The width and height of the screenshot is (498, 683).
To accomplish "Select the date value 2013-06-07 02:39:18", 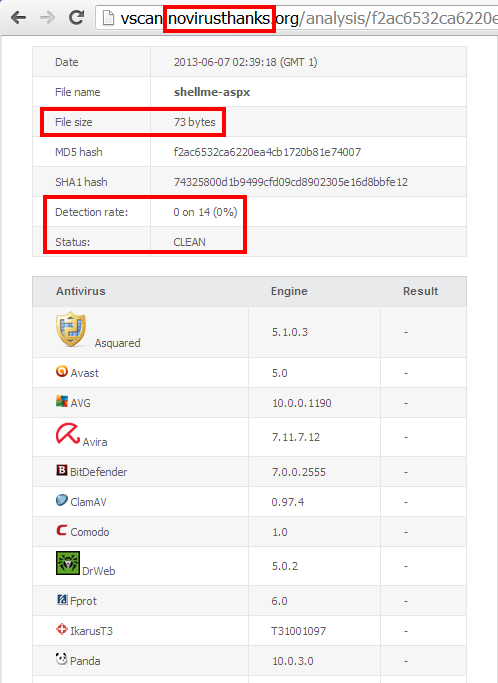I will [225, 62].
